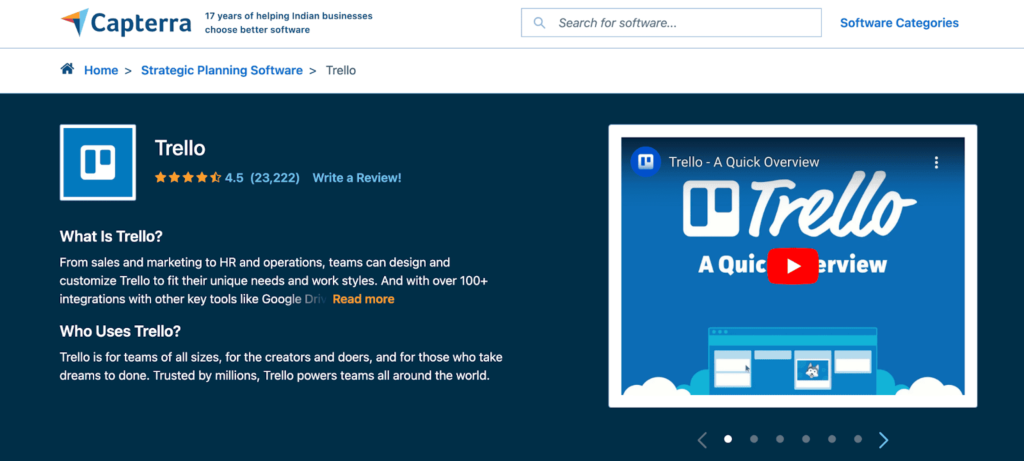This screenshot has height=461, width=1024.
Task: Select fifth carousel dot
Action: coord(832,439)
